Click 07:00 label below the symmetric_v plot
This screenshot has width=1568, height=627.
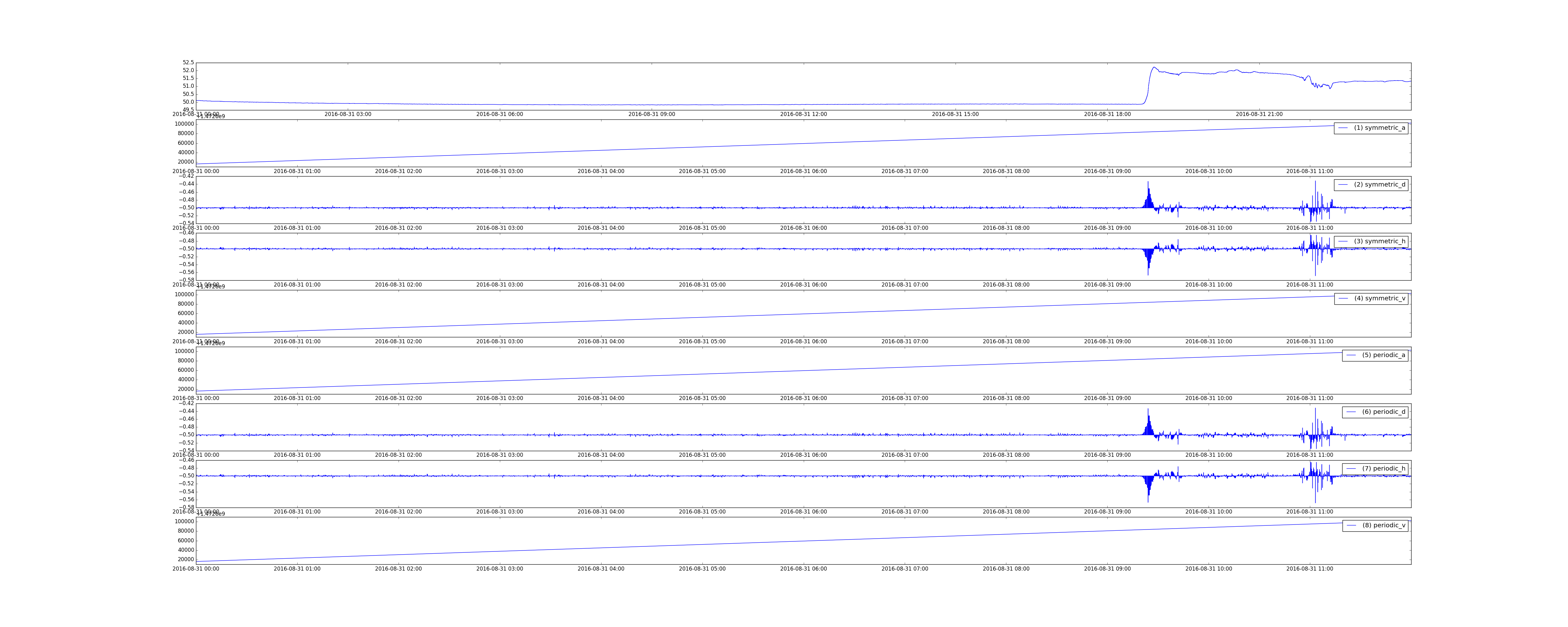[905, 342]
